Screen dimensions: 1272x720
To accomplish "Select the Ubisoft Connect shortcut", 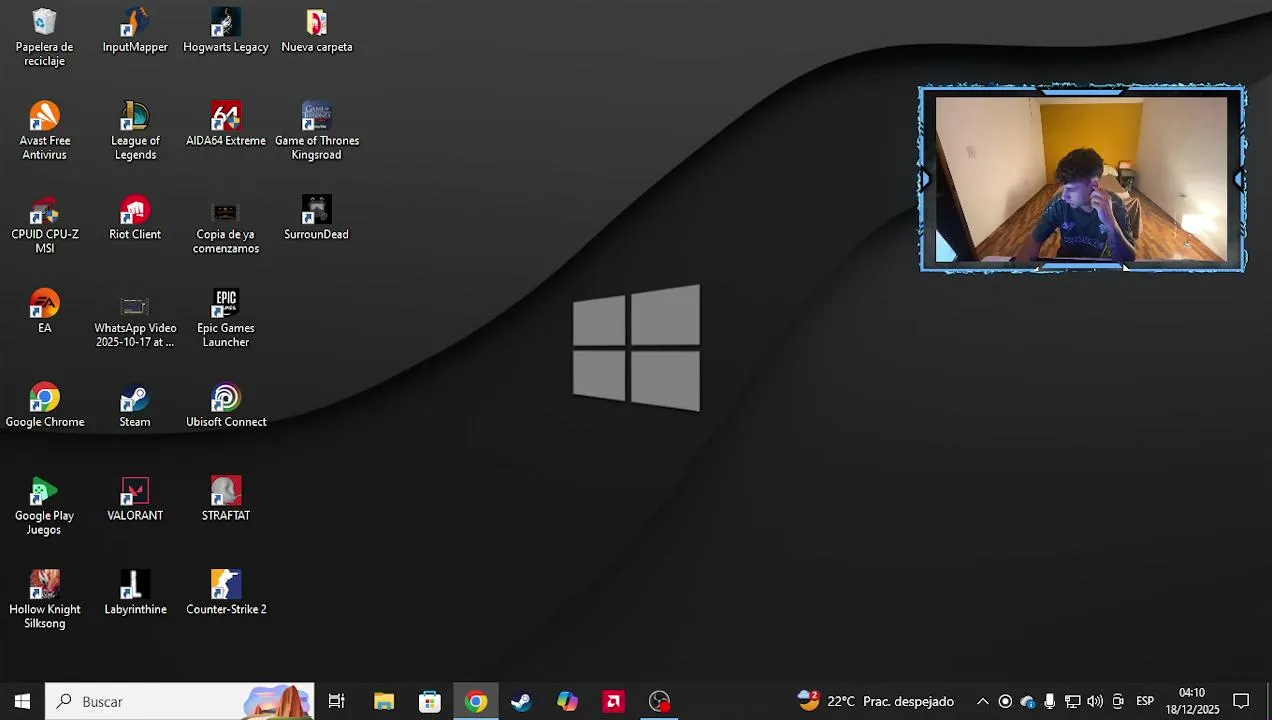I will (226, 406).
